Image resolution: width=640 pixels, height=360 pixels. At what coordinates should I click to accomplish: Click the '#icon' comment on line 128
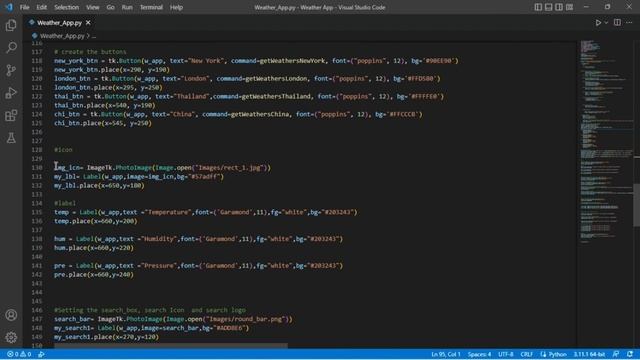click(63, 150)
